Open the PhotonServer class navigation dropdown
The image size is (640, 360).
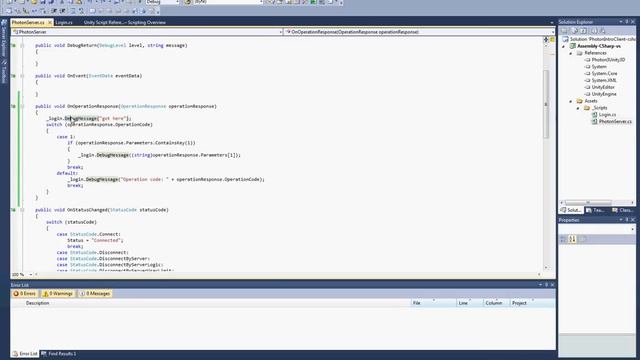tap(147, 32)
